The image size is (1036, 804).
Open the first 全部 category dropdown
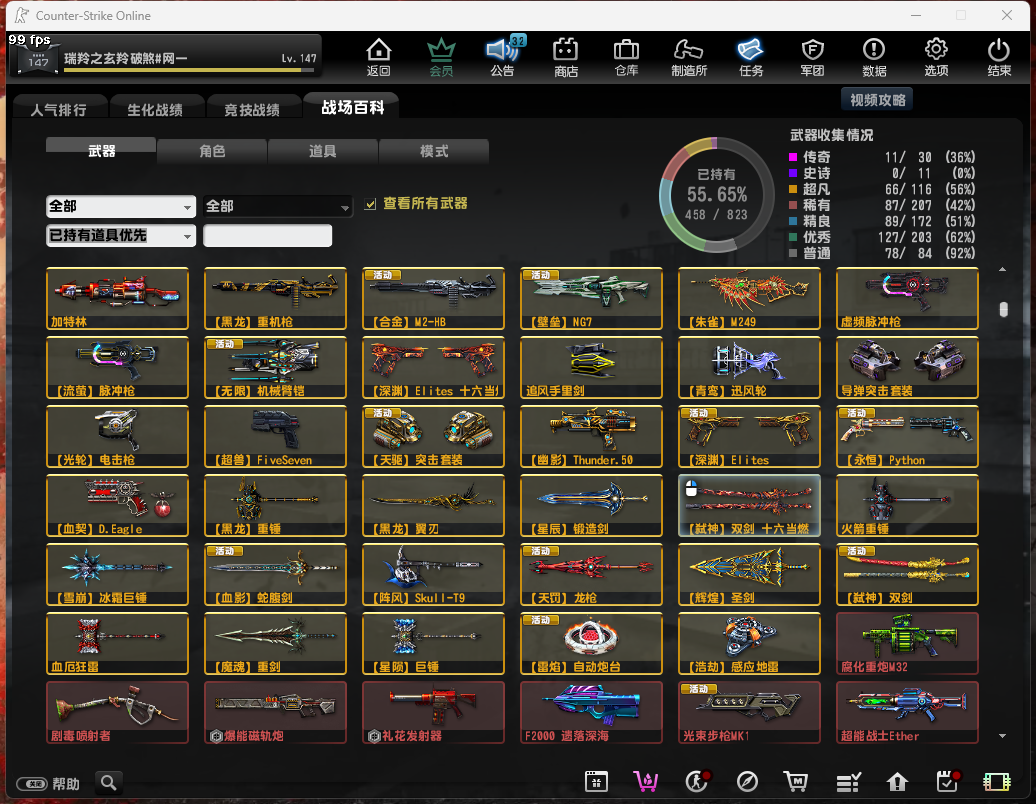coord(121,207)
